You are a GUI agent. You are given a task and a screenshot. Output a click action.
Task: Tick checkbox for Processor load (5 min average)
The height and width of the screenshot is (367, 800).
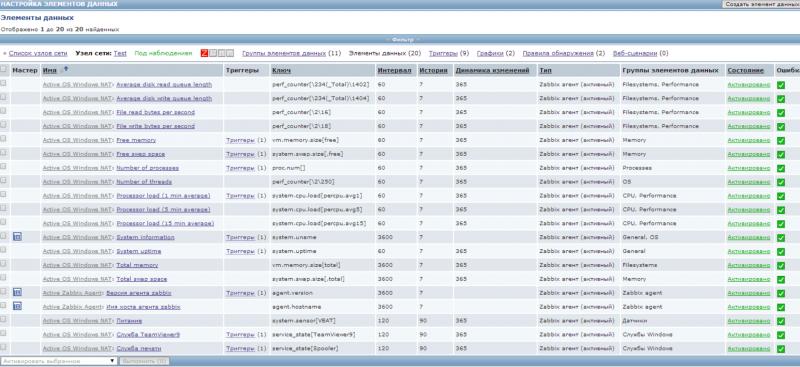click(x=4, y=208)
